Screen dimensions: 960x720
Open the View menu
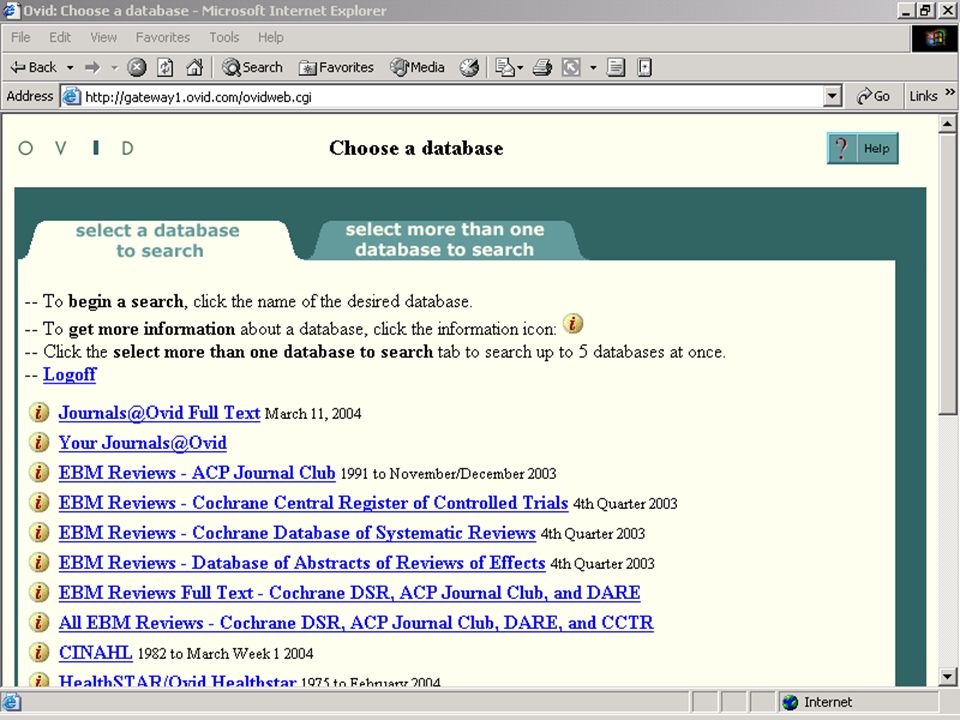[103, 37]
